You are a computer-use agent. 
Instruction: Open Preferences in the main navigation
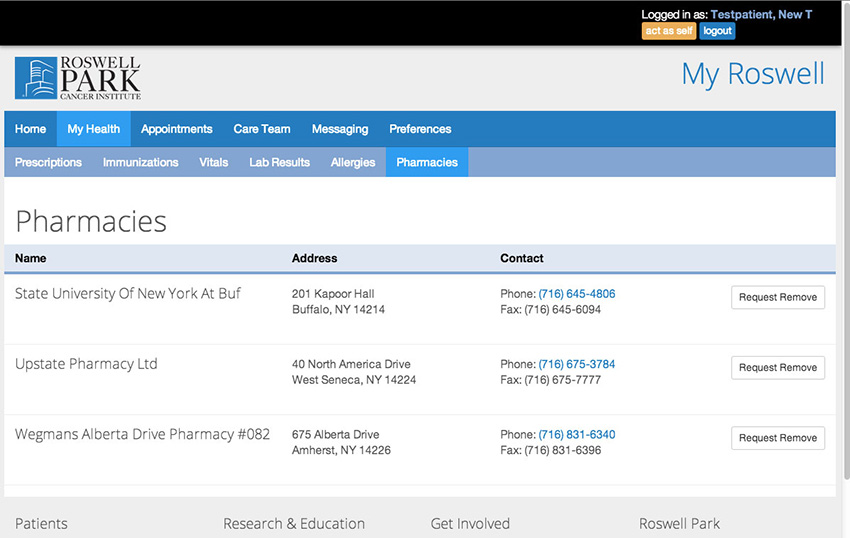pyautogui.click(x=420, y=129)
